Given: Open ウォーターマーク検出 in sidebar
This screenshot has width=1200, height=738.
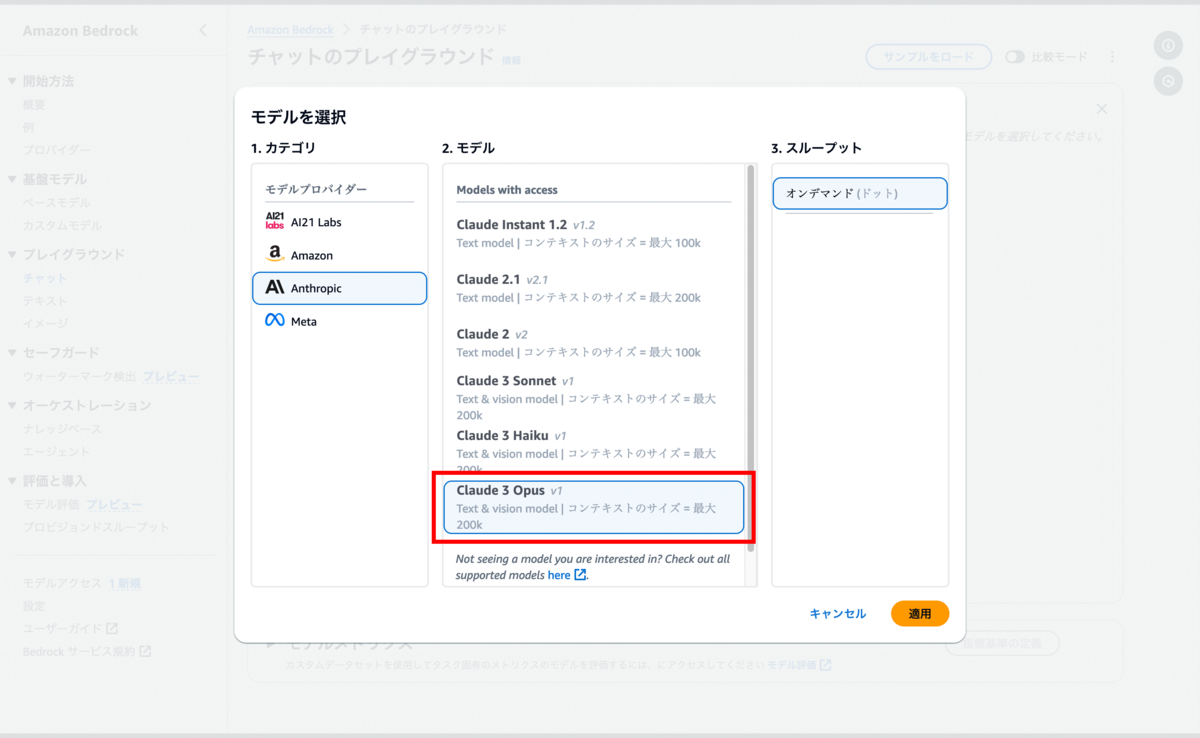Looking at the screenshot, I should (80, 377).
